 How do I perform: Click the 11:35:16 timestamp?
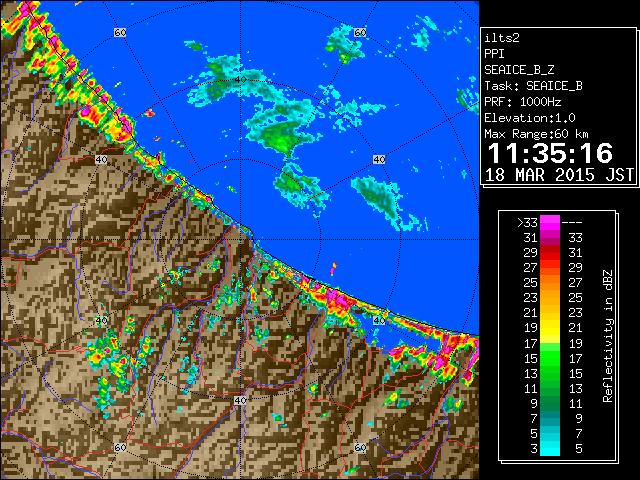tap(550, 153)
